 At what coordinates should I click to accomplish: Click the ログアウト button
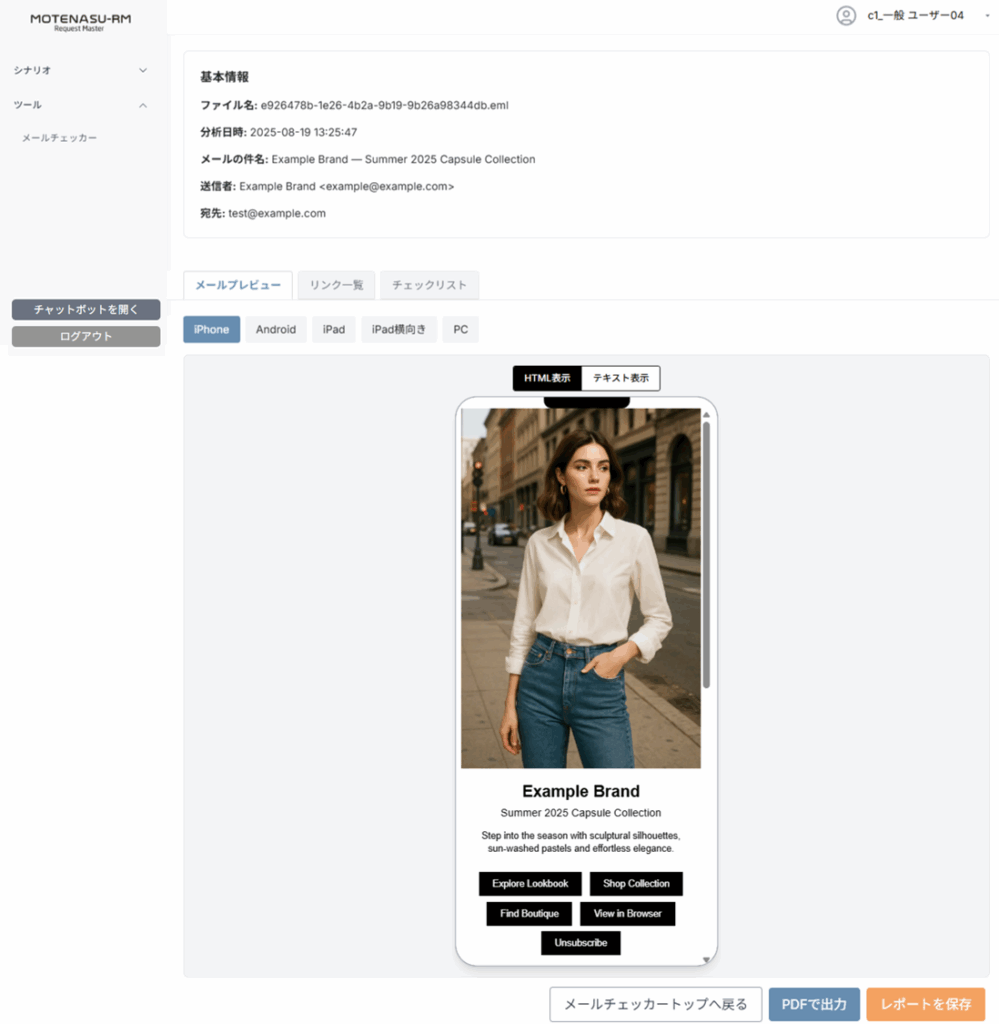pyautogui.click(x=86, y=336)
